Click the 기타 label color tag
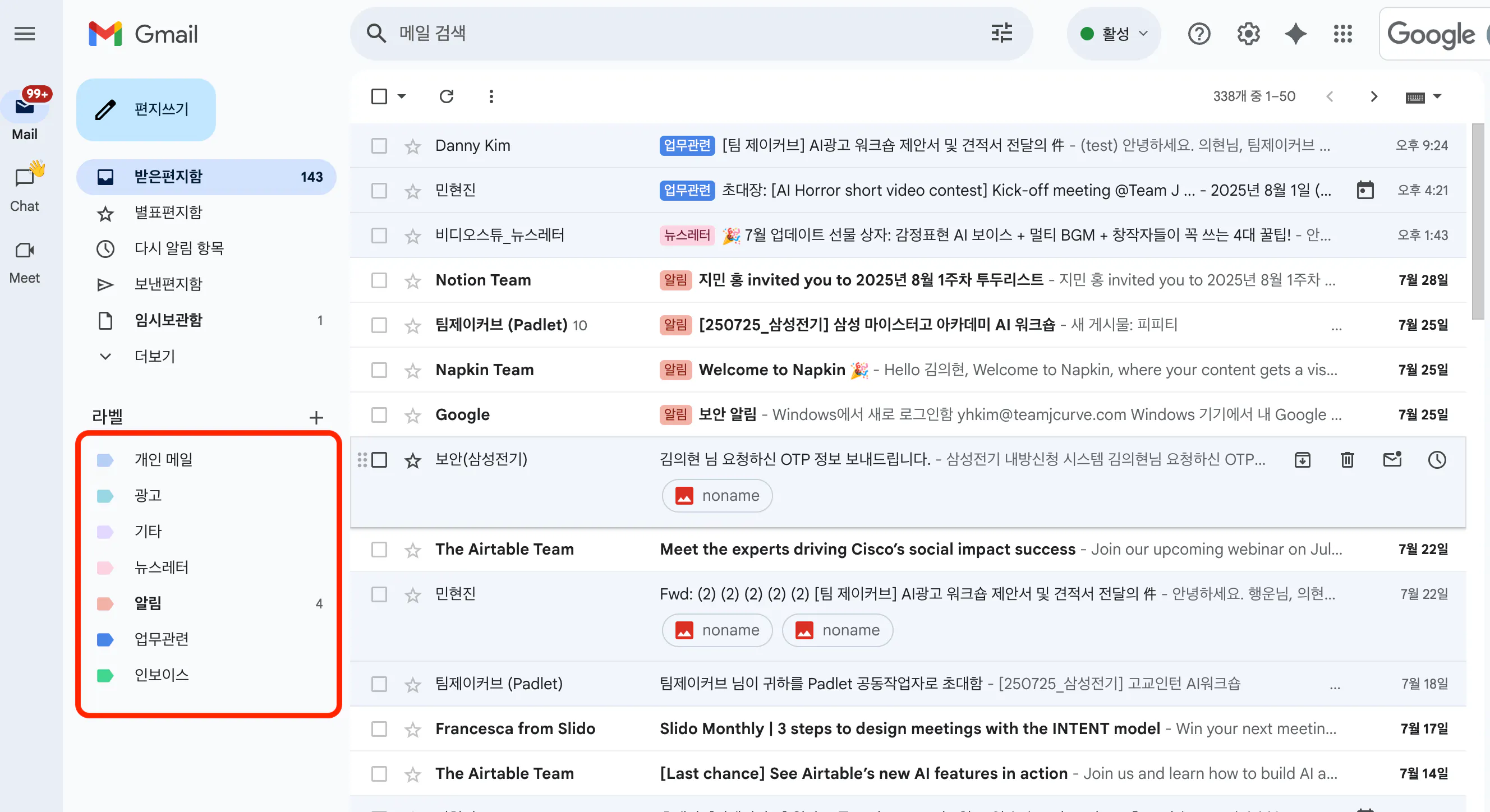1490x812 pixels. click(x=105, y=532)
